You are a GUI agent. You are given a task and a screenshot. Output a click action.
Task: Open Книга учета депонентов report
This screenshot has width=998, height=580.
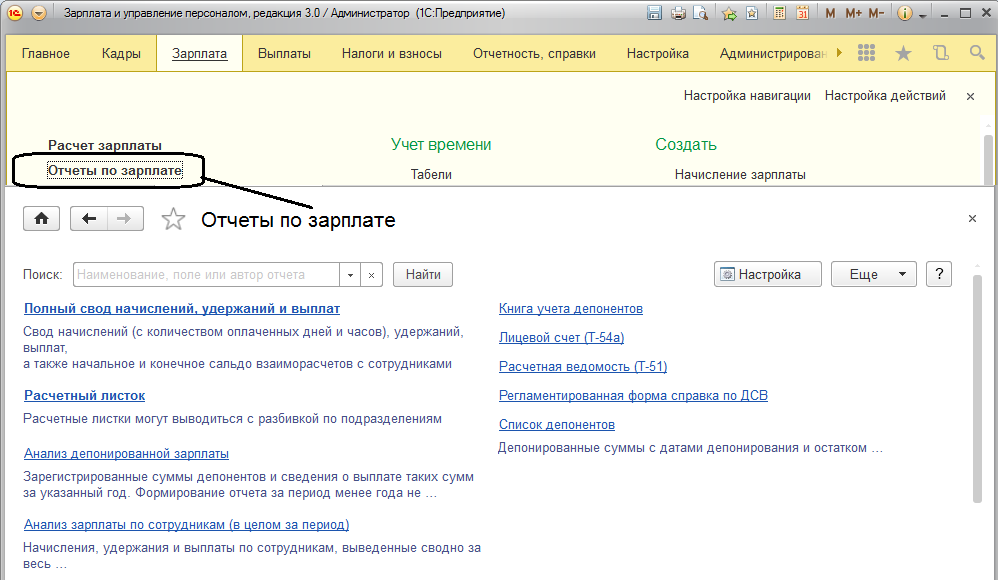click(x=571, y=309)
